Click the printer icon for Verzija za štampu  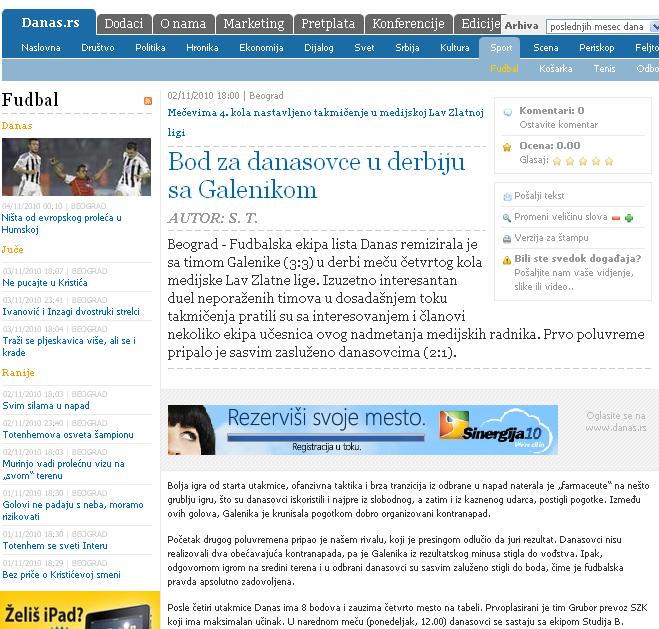point(507,239)
